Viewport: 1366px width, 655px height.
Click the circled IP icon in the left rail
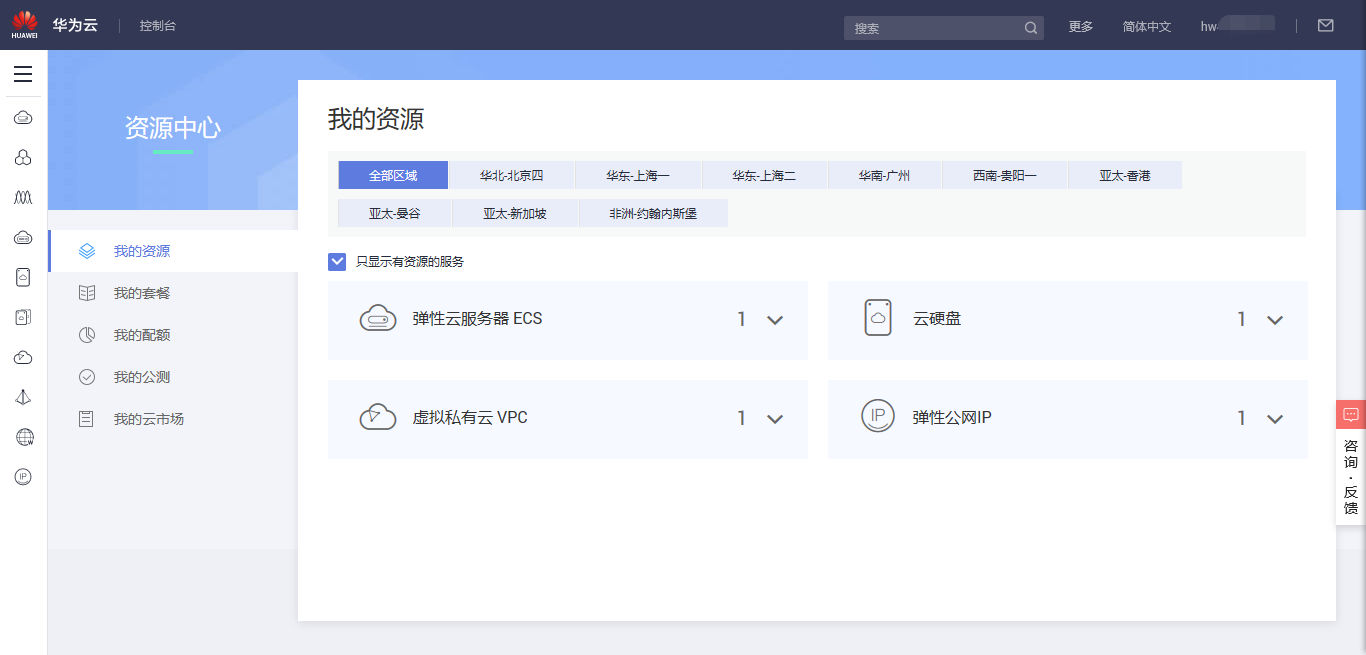pos(23,477)
